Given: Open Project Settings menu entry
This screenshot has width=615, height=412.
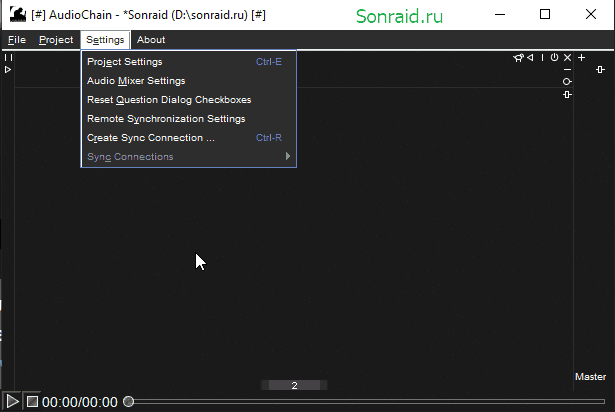Looking at the screenshot, I should pyautogui.click(x=188, y=62).
